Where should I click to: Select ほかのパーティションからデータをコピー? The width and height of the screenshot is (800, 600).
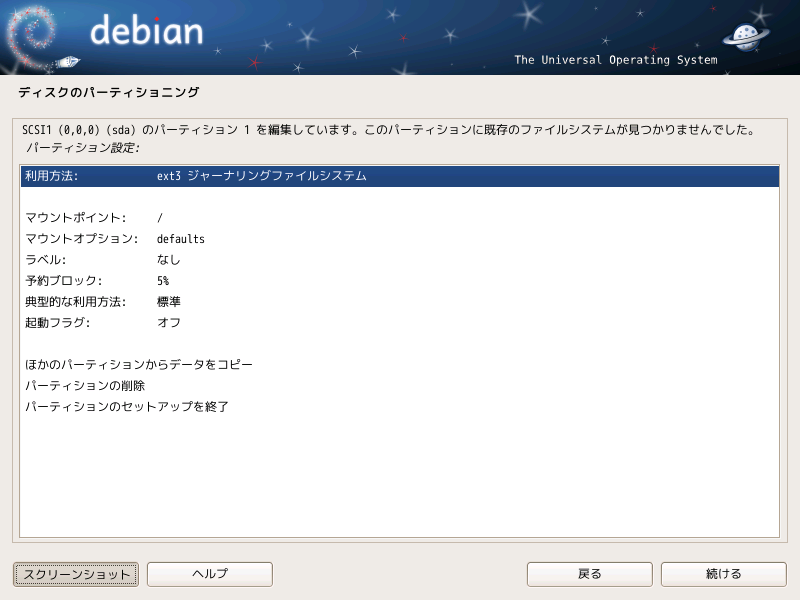(x=399, y=364)
